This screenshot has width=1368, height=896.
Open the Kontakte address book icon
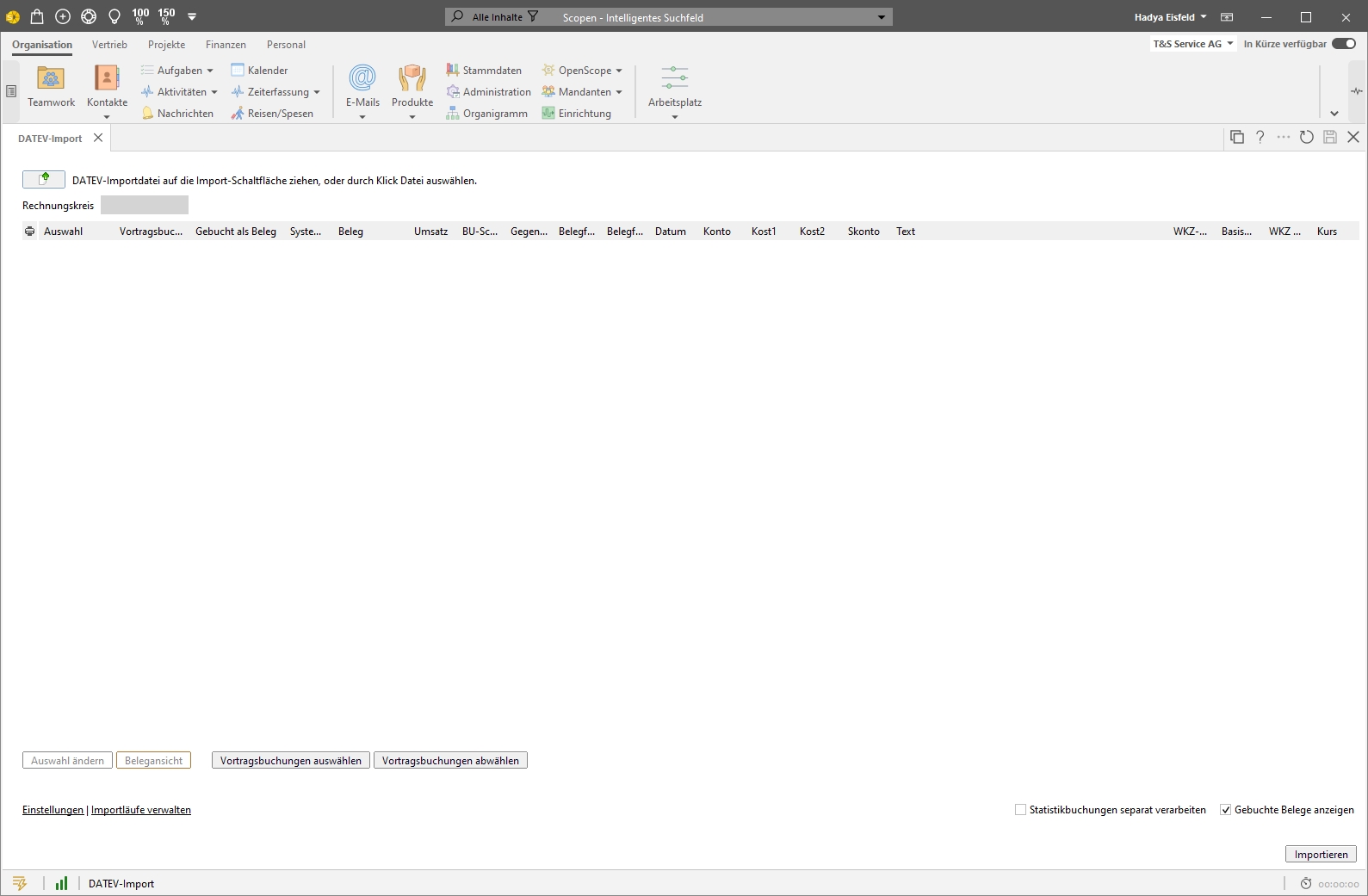pyautogui.click(x=107, y=79)
